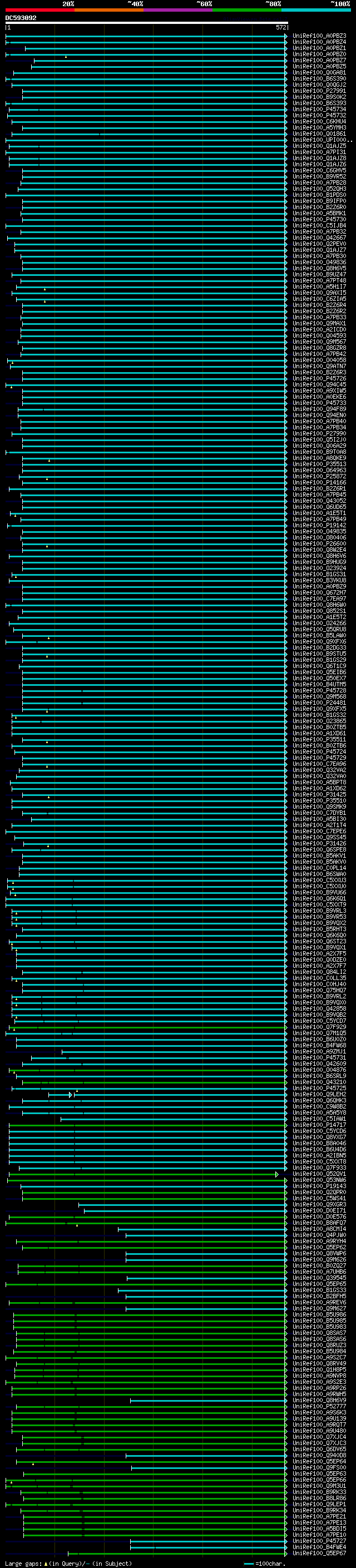Image resolution: width=356 pixels, height=1568 pixels.
Task: Click the UniRef100_B4FWE4 label
Action: (x=319, y=1548)
